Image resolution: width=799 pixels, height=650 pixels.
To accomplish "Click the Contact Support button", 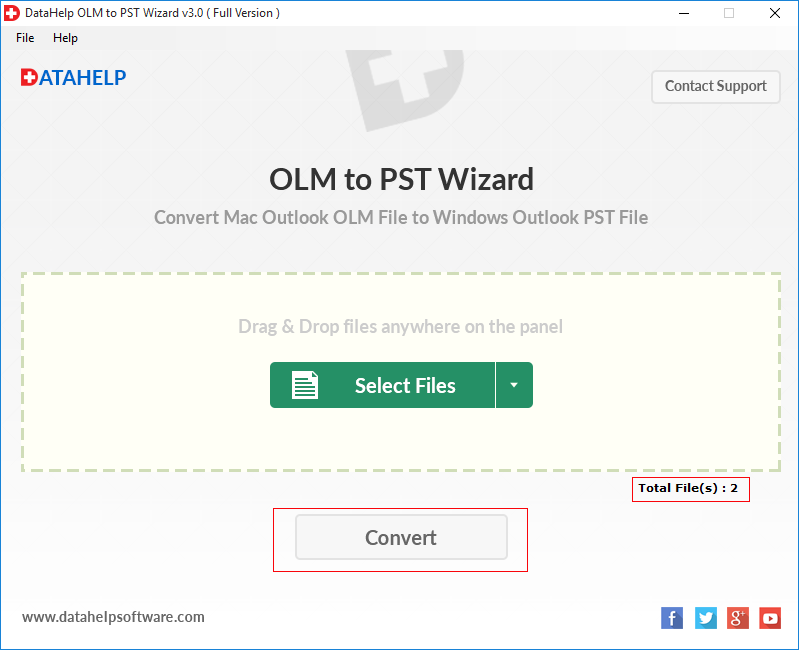I will point(715,87).
